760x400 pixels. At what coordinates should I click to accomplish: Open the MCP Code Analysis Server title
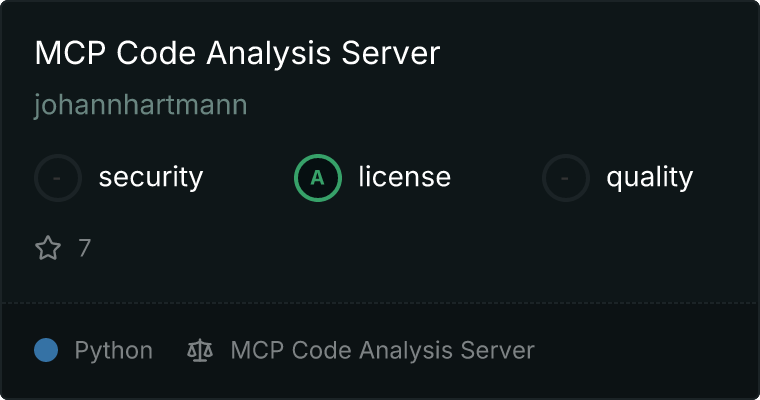[x=238, y=53]
